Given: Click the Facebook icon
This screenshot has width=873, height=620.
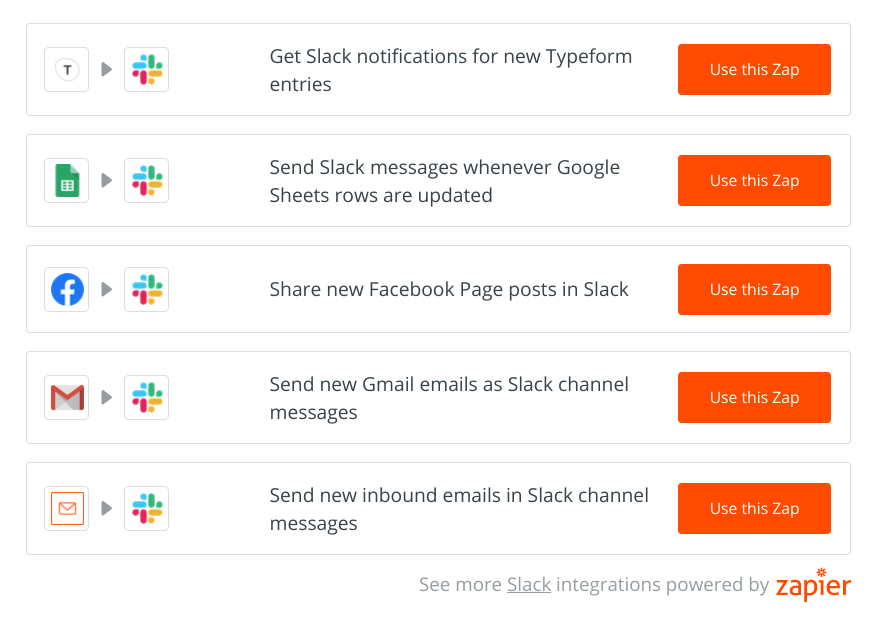Looking at the screenshot, I should 67,290.
